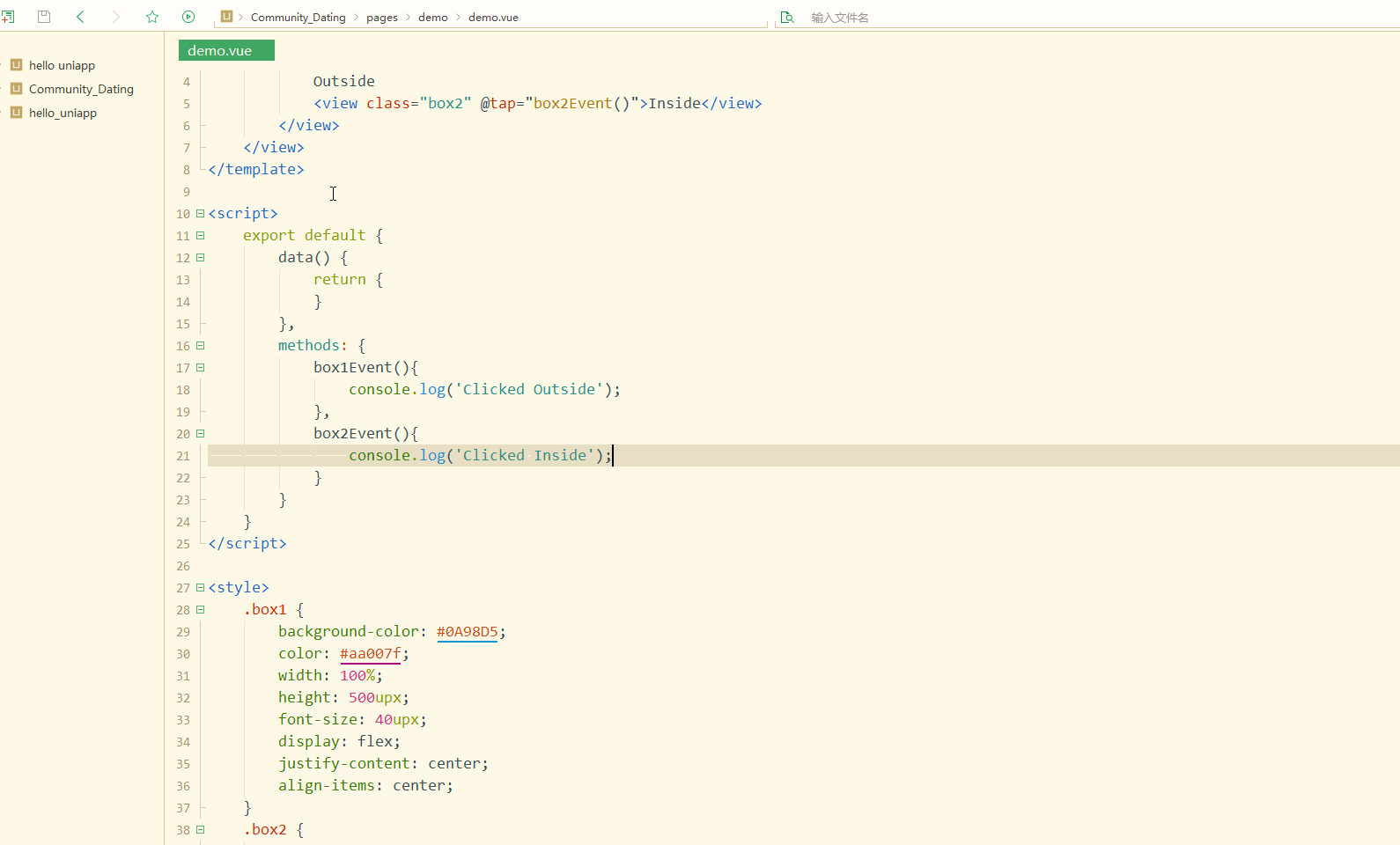
Task: Click the hello_uniapp project icon
Action: (x=16, y=113)
